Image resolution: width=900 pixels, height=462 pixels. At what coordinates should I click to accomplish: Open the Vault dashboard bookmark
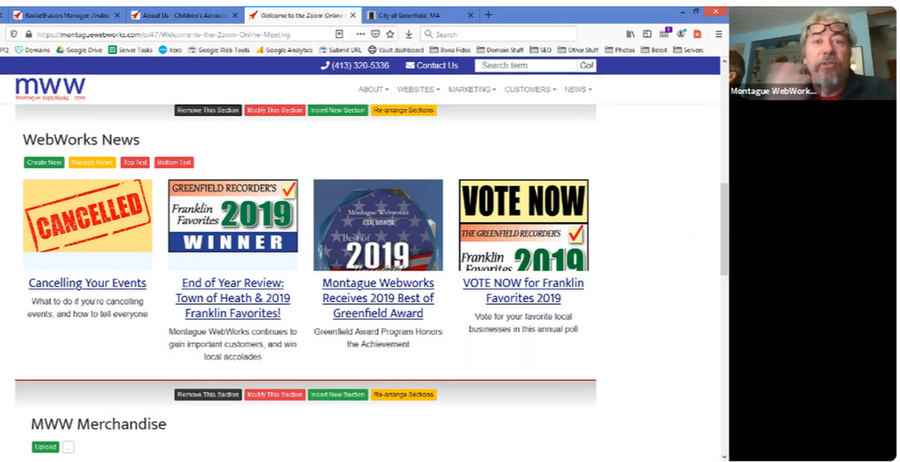click(396, 50)
